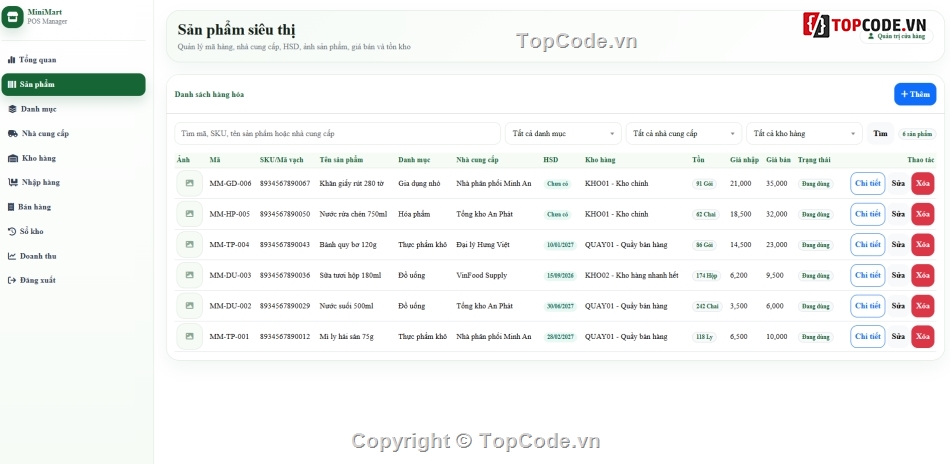Expand the Tất cả kho hàng dropdown
950x464 pixels.
804,133
